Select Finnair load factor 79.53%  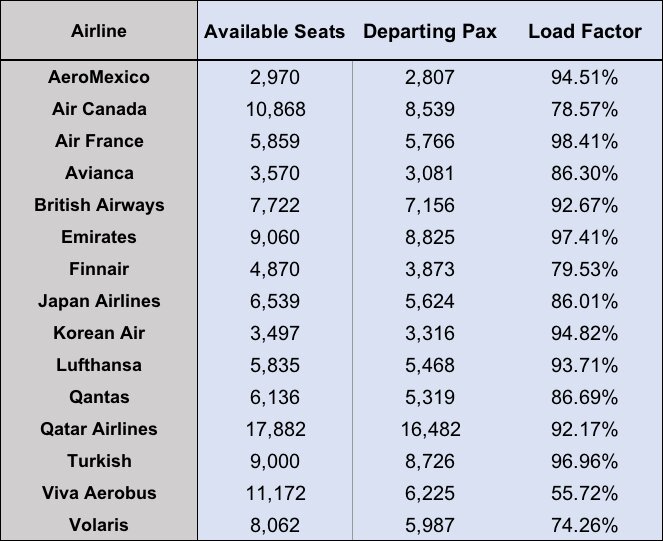coord(584,269)
